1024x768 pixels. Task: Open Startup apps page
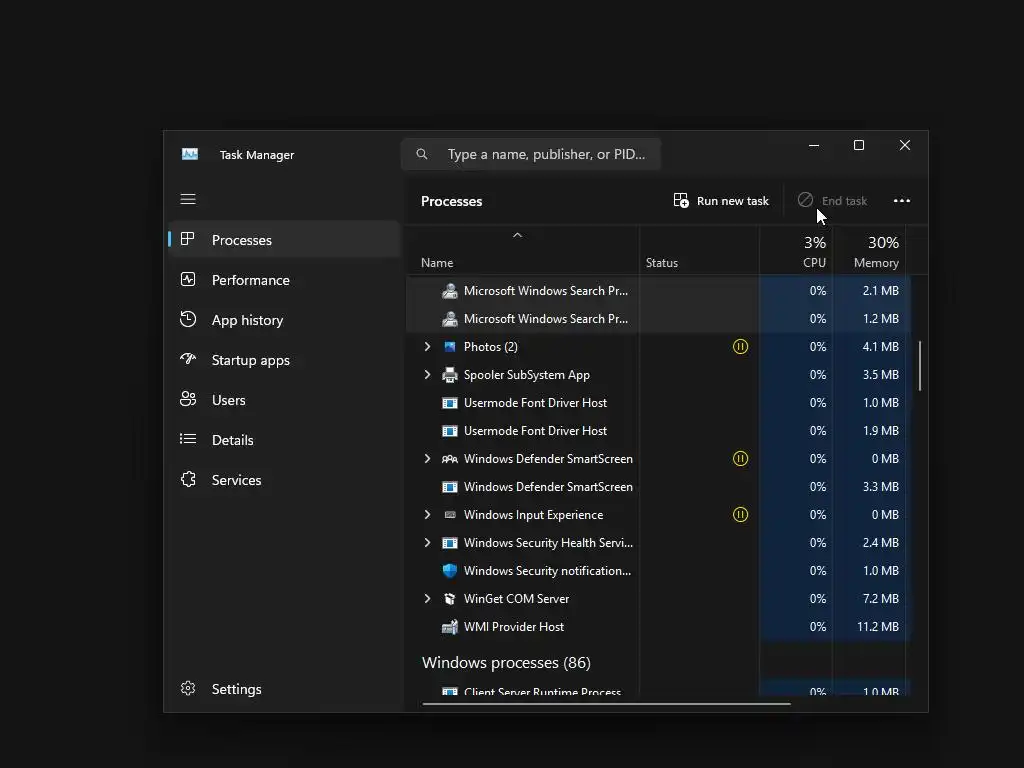[284, 360]
